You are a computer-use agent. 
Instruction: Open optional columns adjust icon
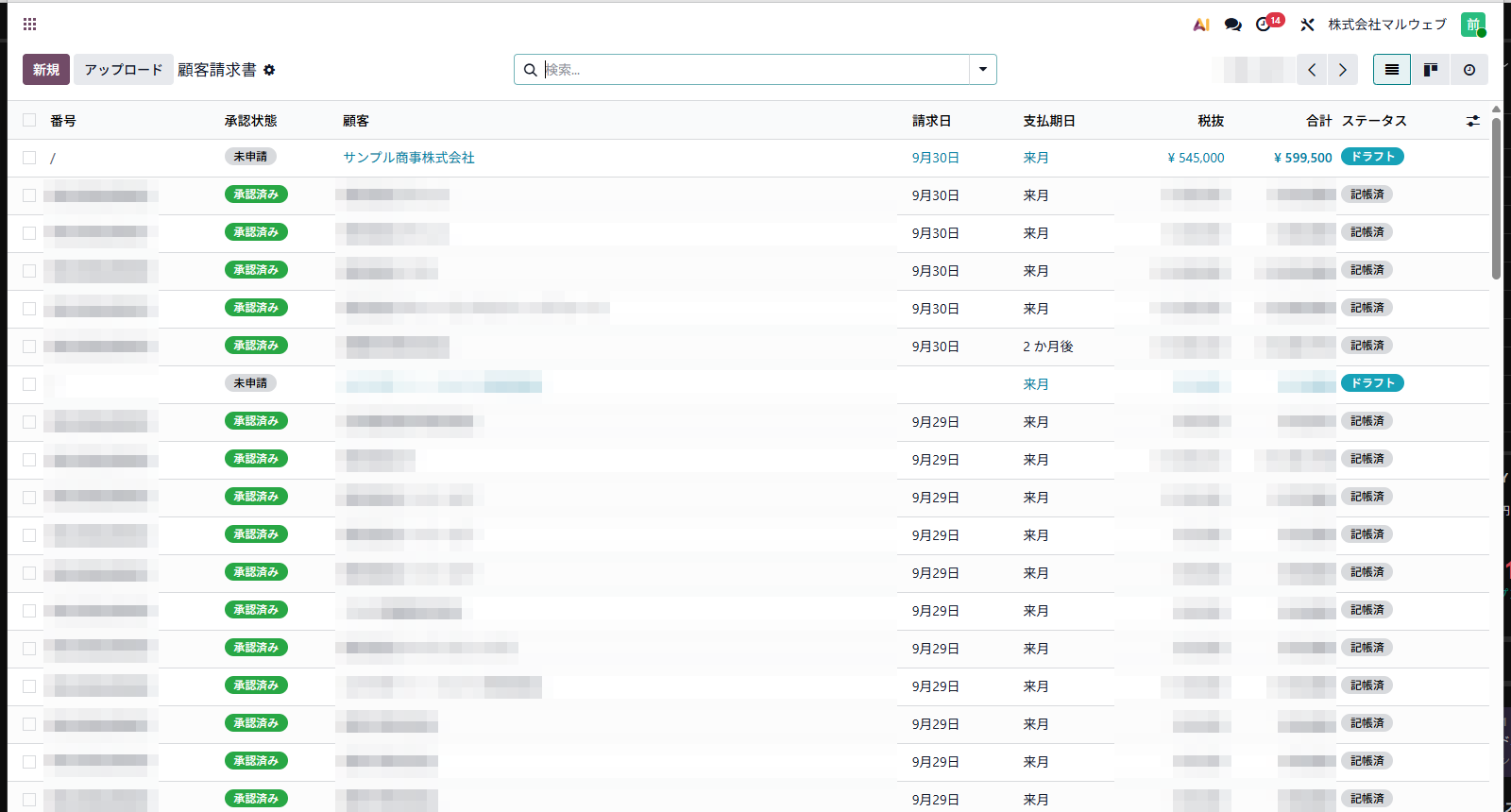coord(1473,121)
